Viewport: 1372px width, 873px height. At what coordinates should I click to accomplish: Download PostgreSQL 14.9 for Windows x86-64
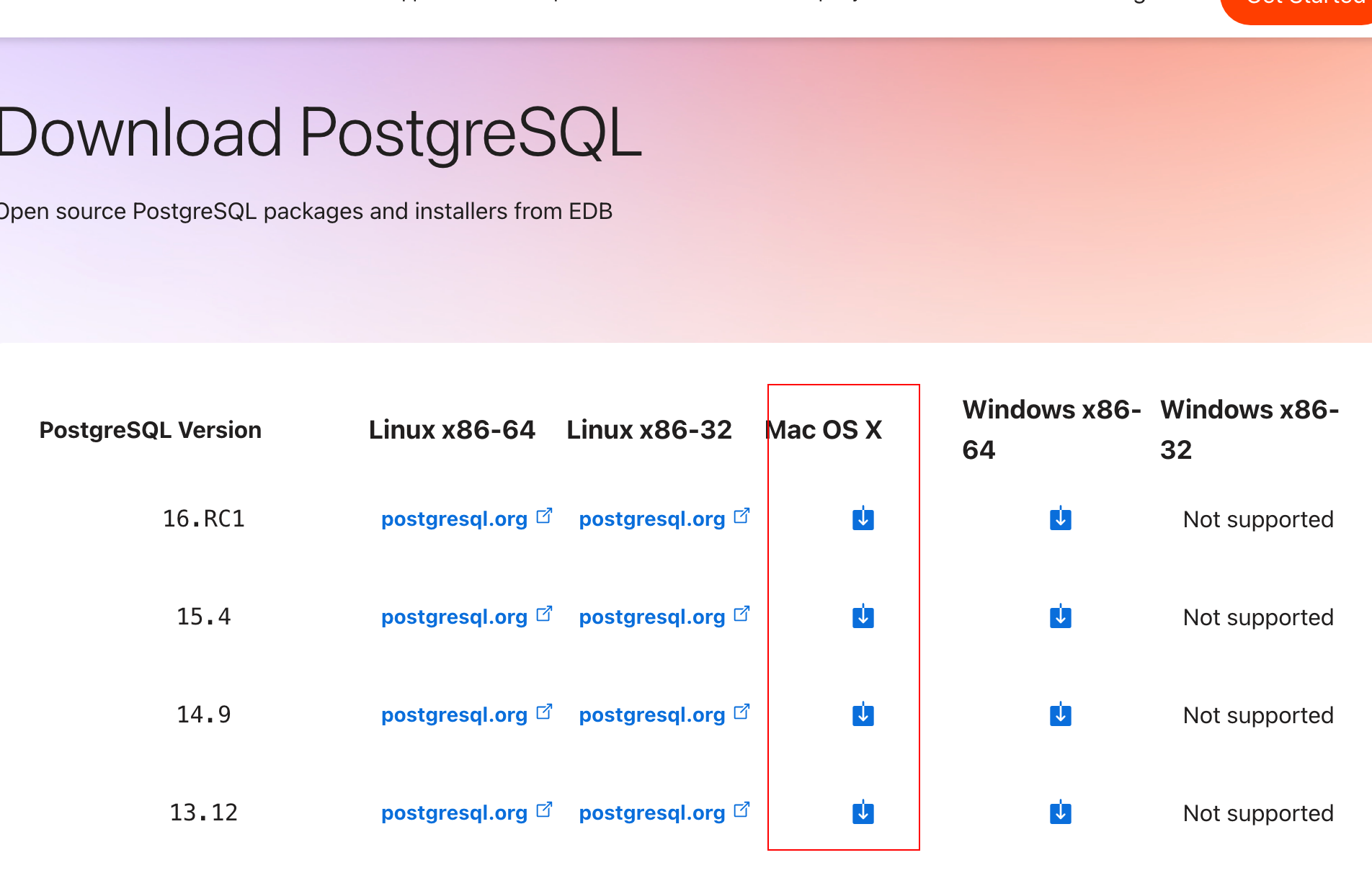(1060, 715)
